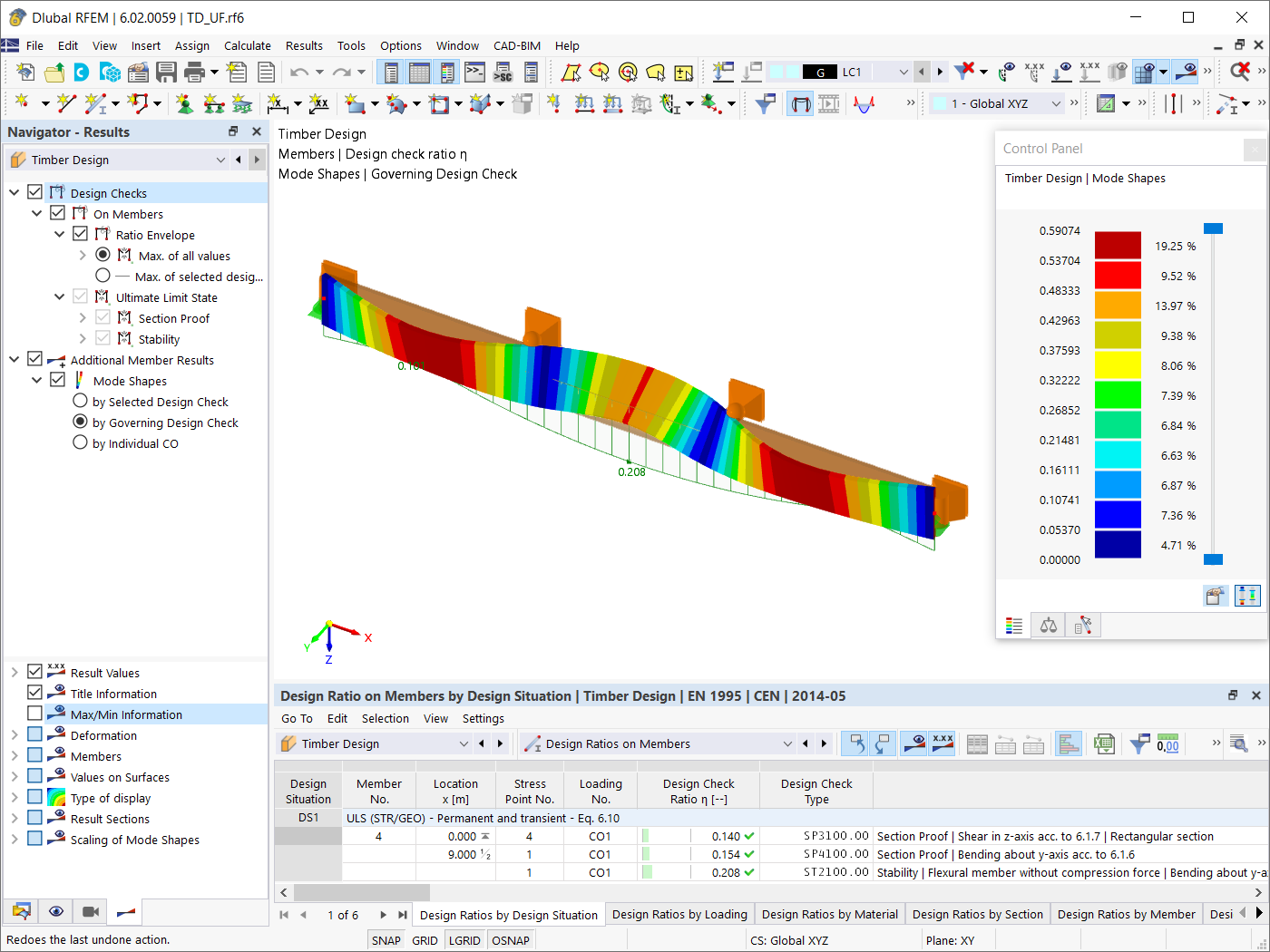Open the balance scale tab in Control Panel

point(1049,626)
